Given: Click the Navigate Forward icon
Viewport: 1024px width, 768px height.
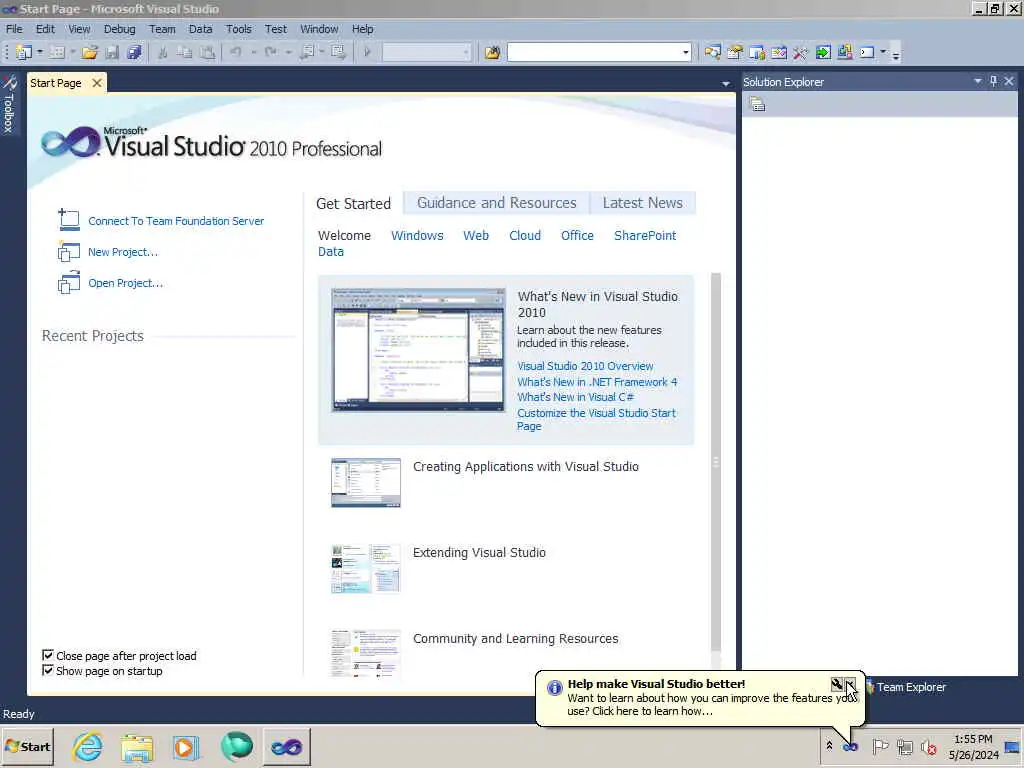Looking at the screenshot, I should (x=338, y=52).
